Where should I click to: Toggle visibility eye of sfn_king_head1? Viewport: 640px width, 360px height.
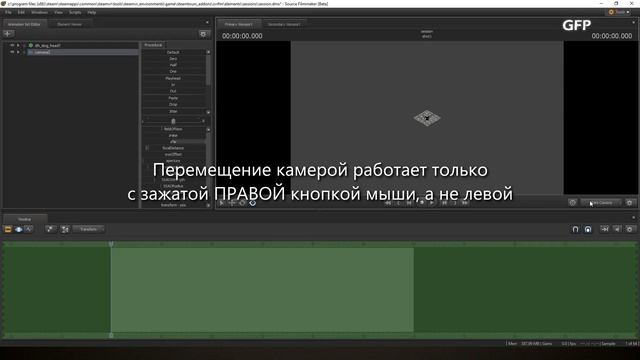[12, 45]
